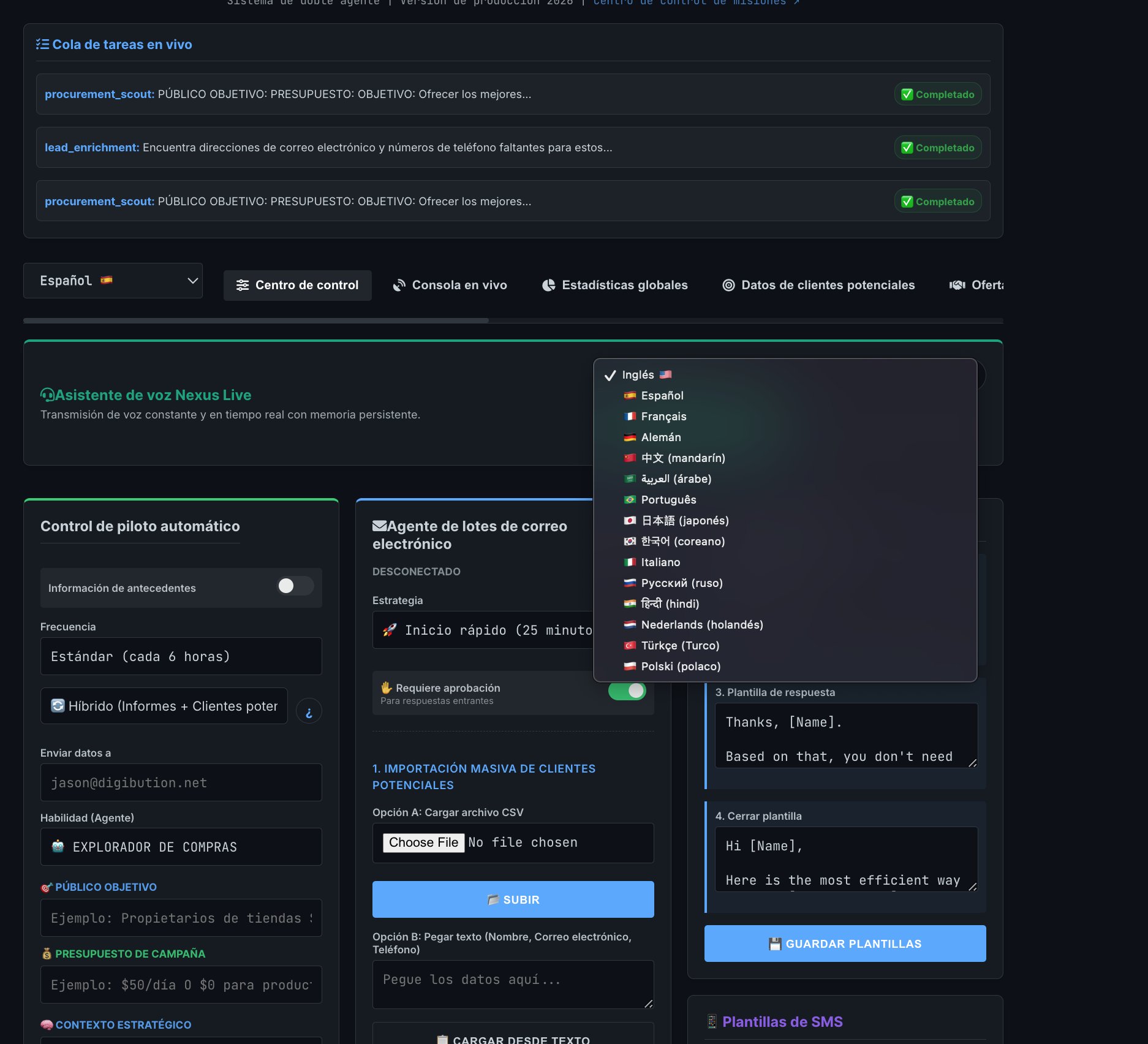Open Frecuencia dropdown Estándar (cada 6 horas)

pyautogui.click(x=181, y=656)
